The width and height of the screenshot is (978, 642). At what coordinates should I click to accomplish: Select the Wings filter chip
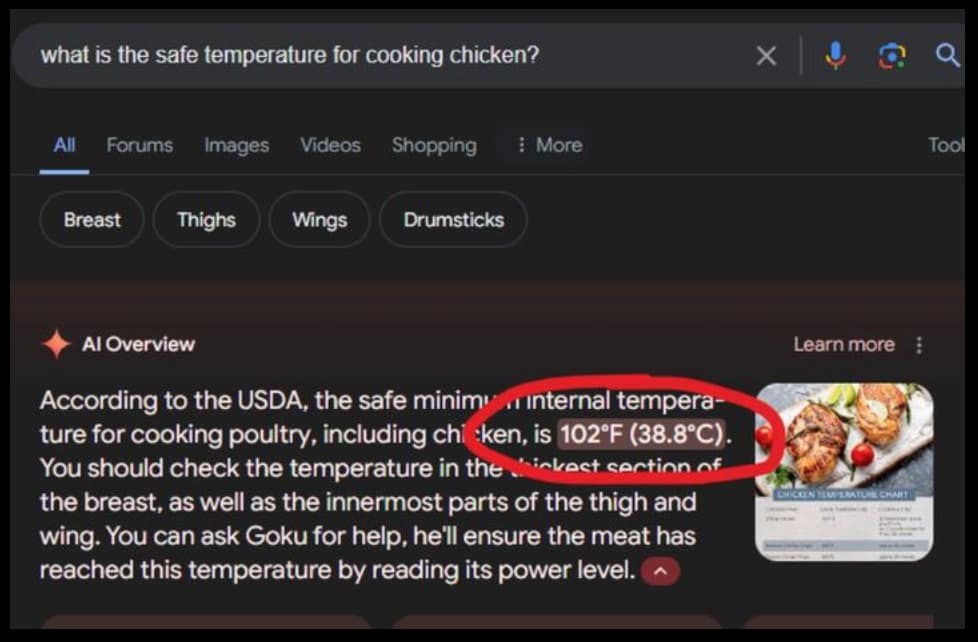click(319, 220)
